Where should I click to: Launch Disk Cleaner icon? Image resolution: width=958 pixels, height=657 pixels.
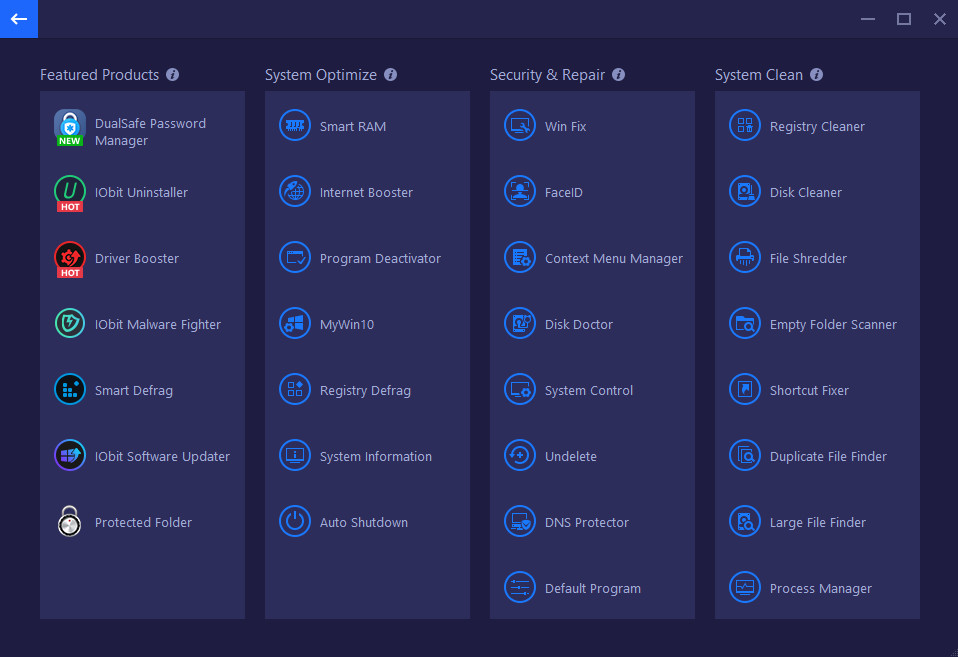pos(744,191)
